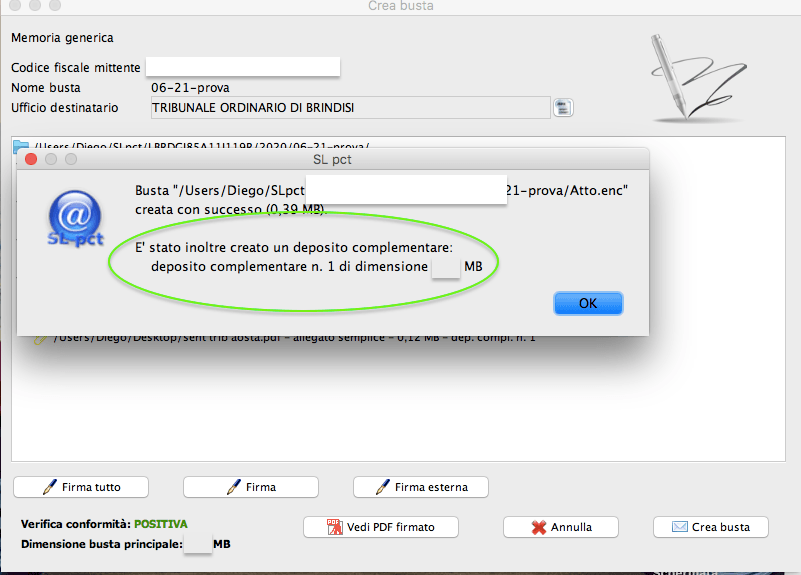The width and height of the screenshot is (801, 575).
Task: Click the pen icon on Firma tutto
Action: 50,487
